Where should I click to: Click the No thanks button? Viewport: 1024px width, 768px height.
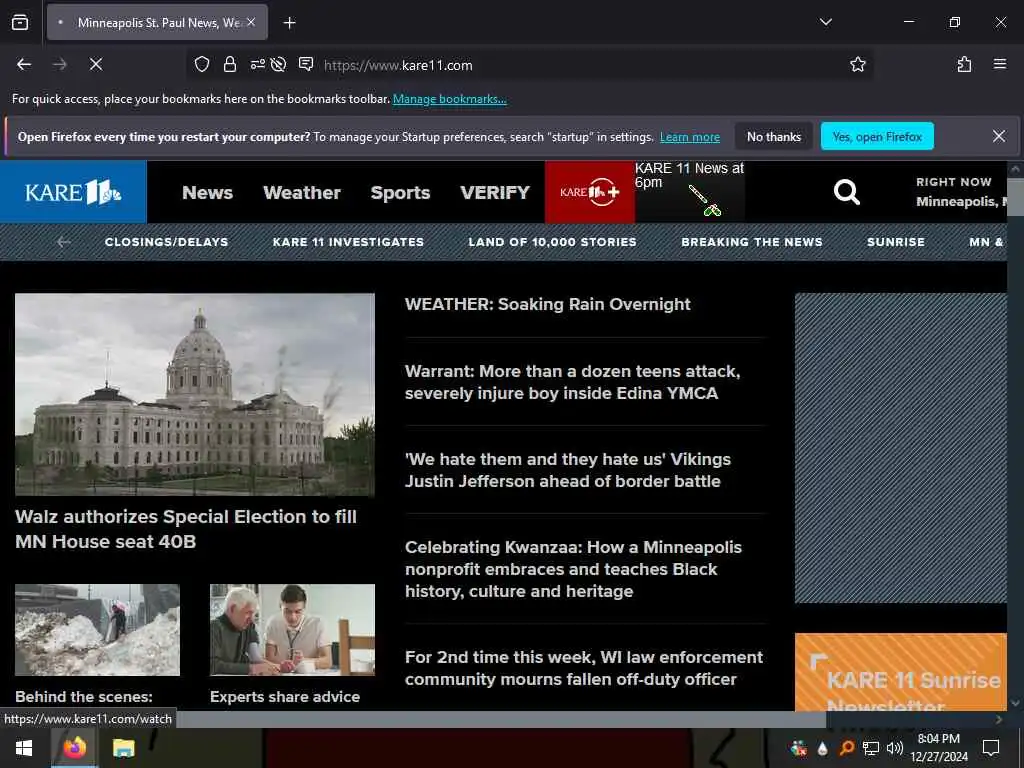click(774, 136)
